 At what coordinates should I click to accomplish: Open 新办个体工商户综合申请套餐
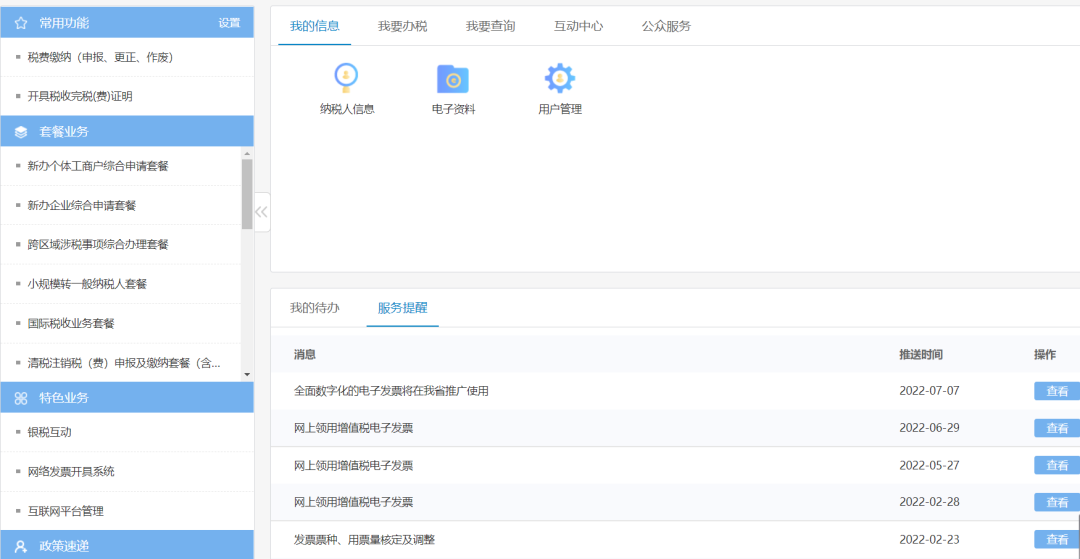click(98, 166)
